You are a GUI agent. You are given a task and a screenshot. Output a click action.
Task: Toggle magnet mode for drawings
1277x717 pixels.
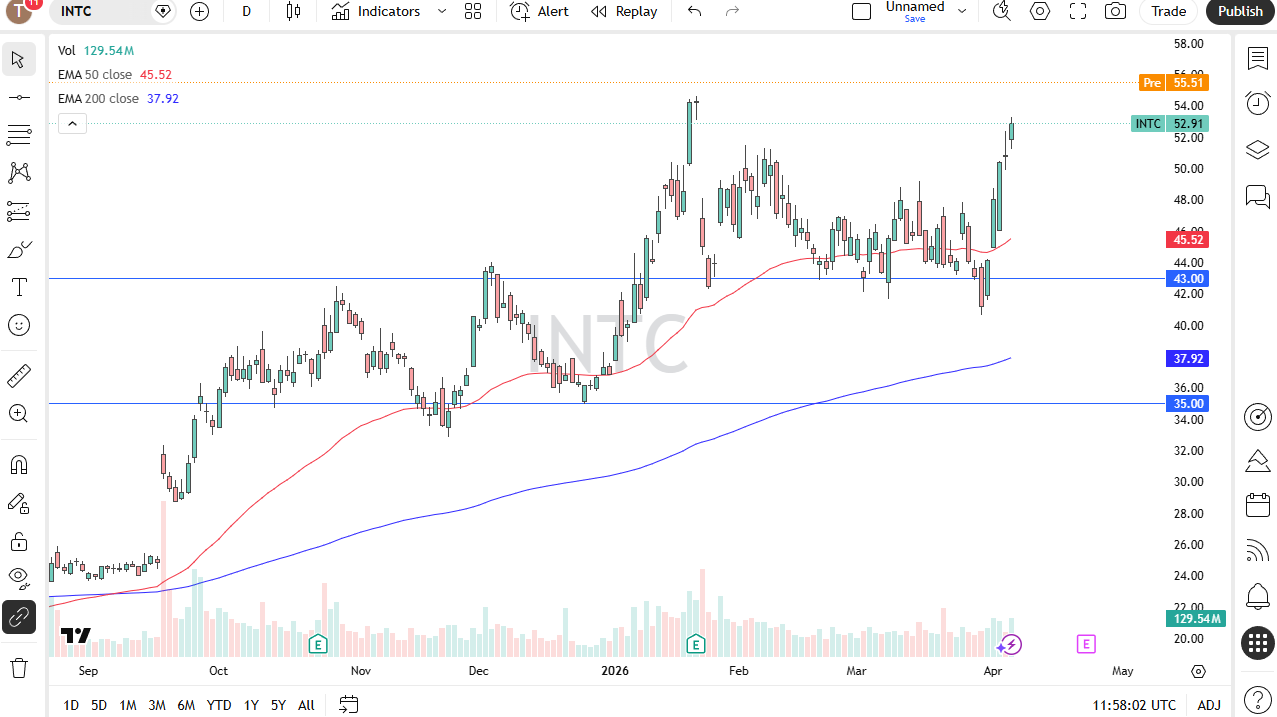(x=19, y=465)
